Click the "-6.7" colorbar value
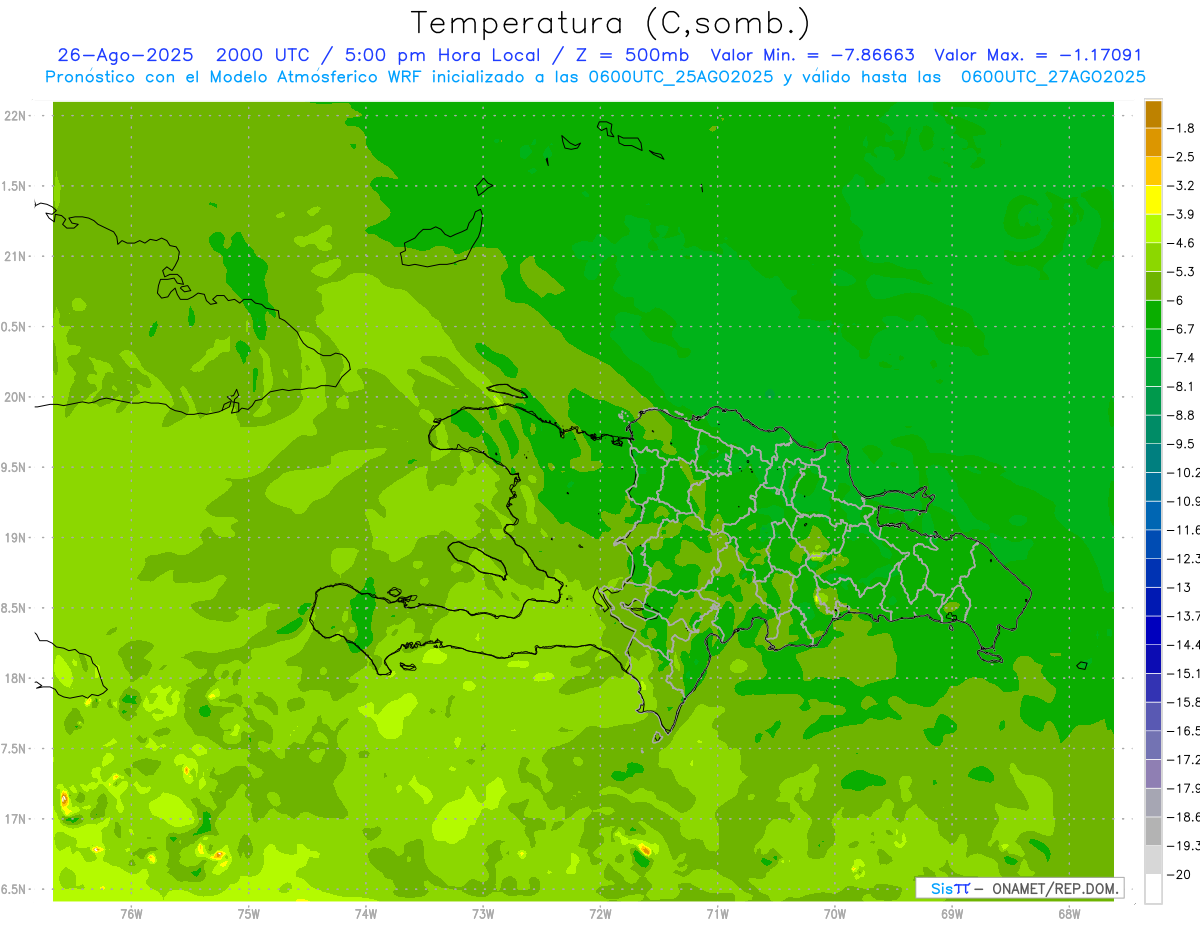The width and height of the screenshot is (1200, 927). (x=1181, y=329)
